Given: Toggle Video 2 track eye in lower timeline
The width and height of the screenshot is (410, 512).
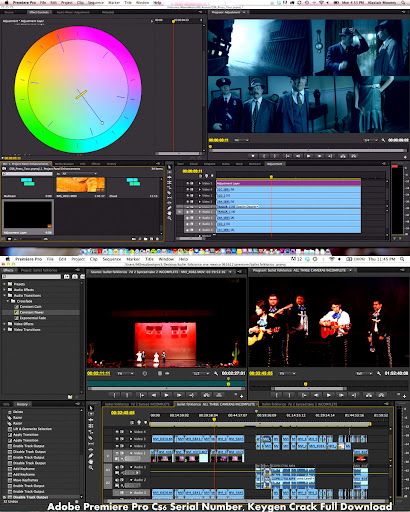Looking at the screenshot, I should point(117,446).
